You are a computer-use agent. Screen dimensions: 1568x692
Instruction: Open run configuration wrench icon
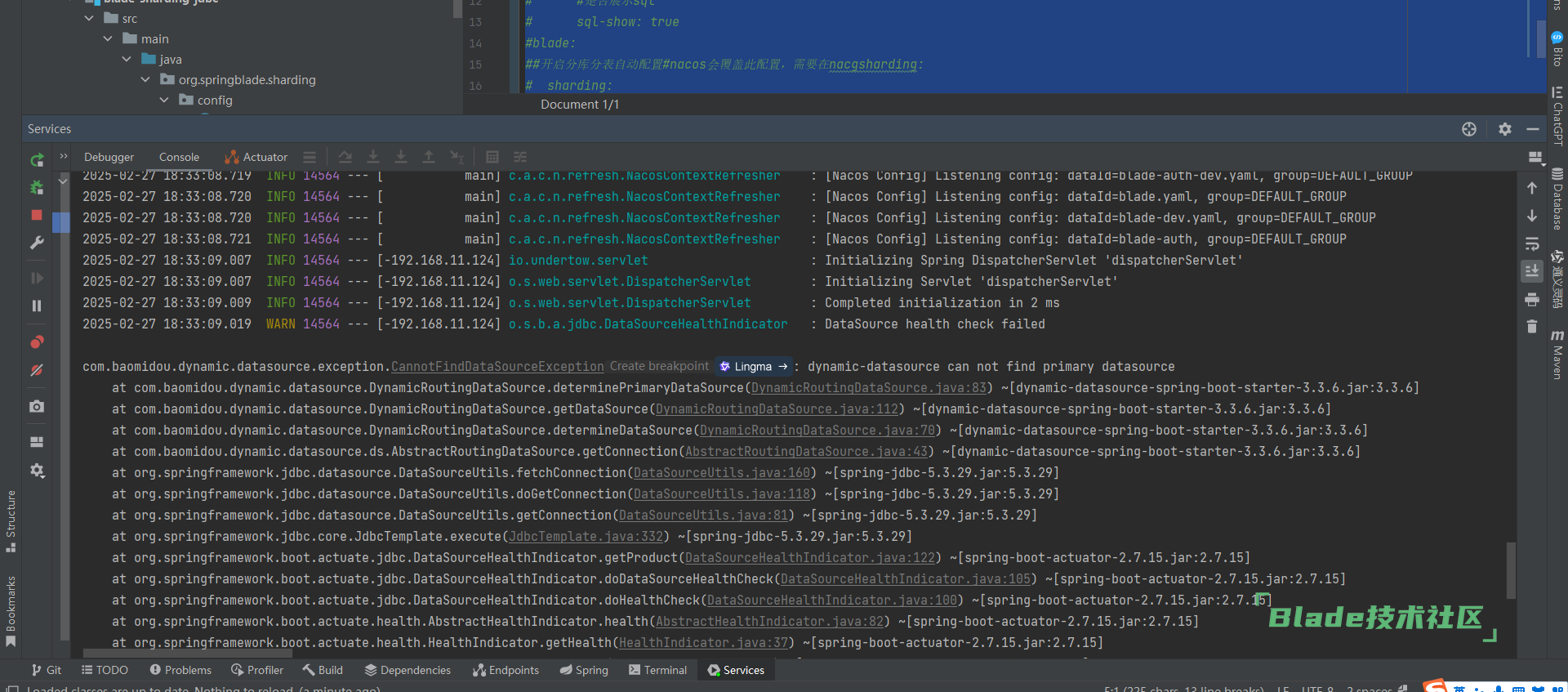[x=37, y=243]
